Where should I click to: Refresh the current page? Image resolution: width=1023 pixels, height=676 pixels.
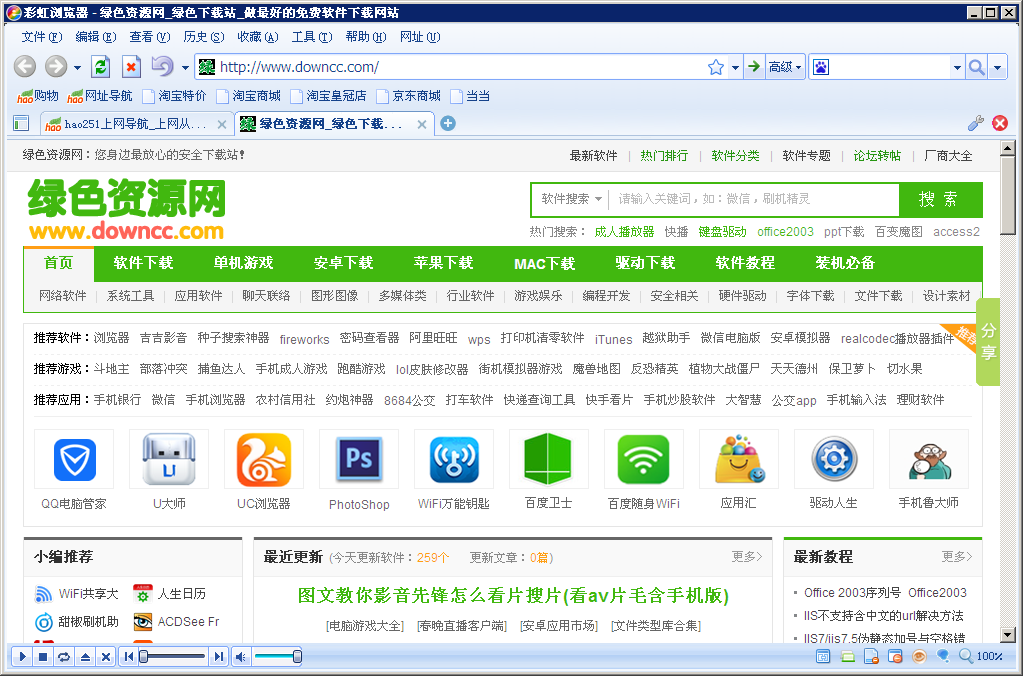click(x=98, y=67)
